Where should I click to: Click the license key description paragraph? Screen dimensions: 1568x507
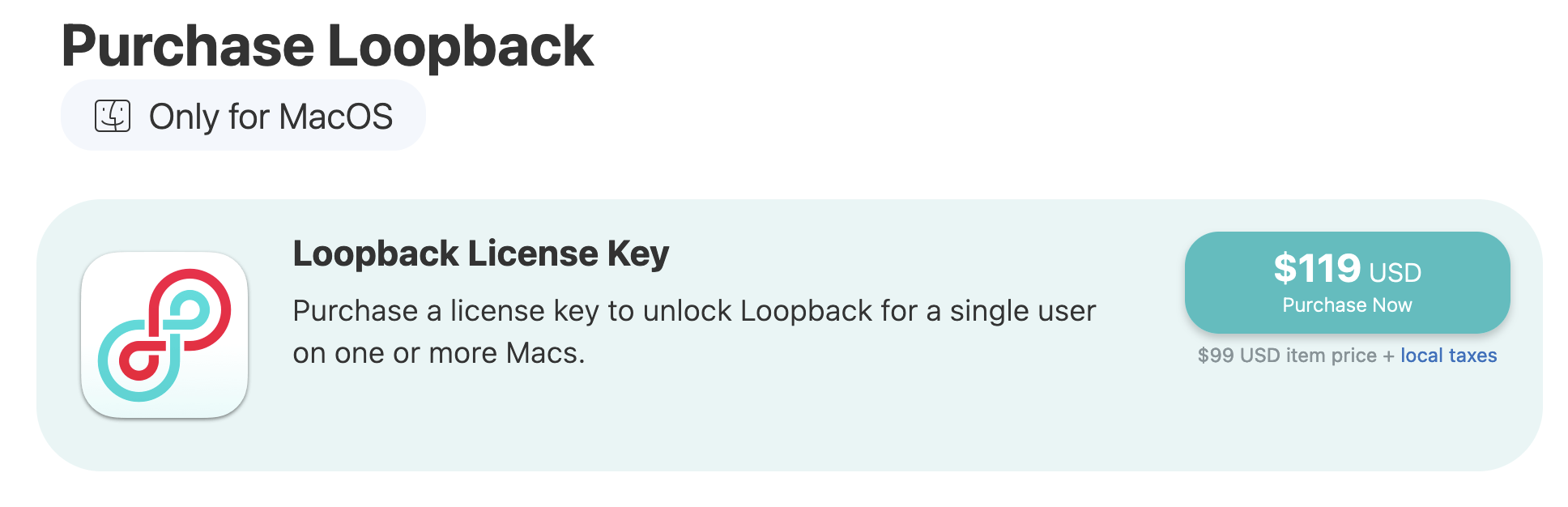(x=693, y=331)
